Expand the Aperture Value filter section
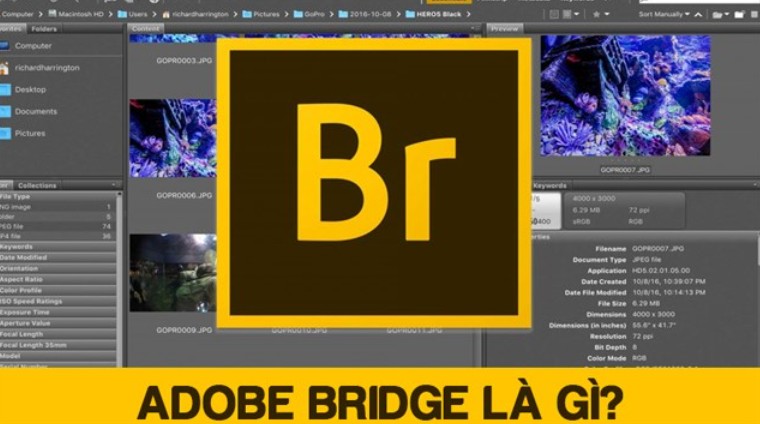Screen dimensions: 760x424 pos(57,323)
